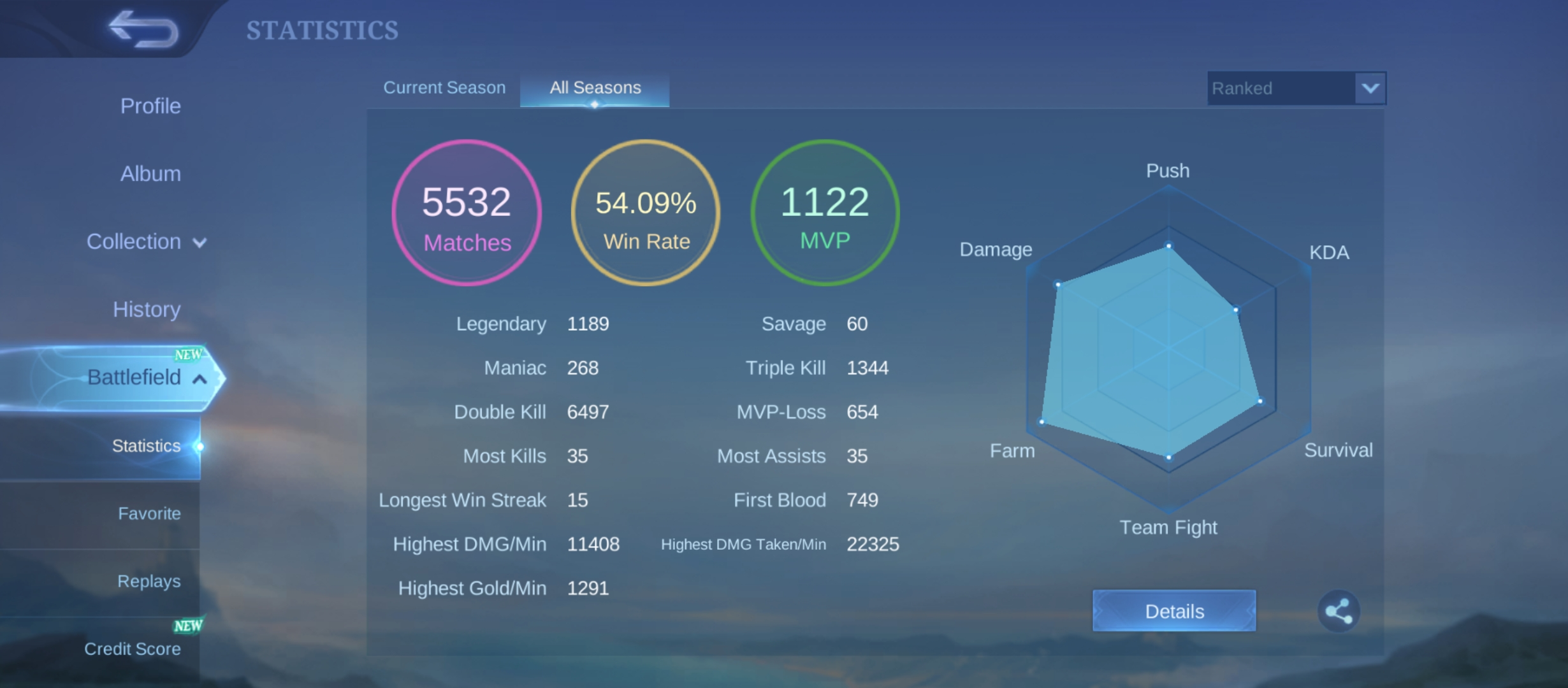Expand the Collection submenu chevron

click(200, 243)
